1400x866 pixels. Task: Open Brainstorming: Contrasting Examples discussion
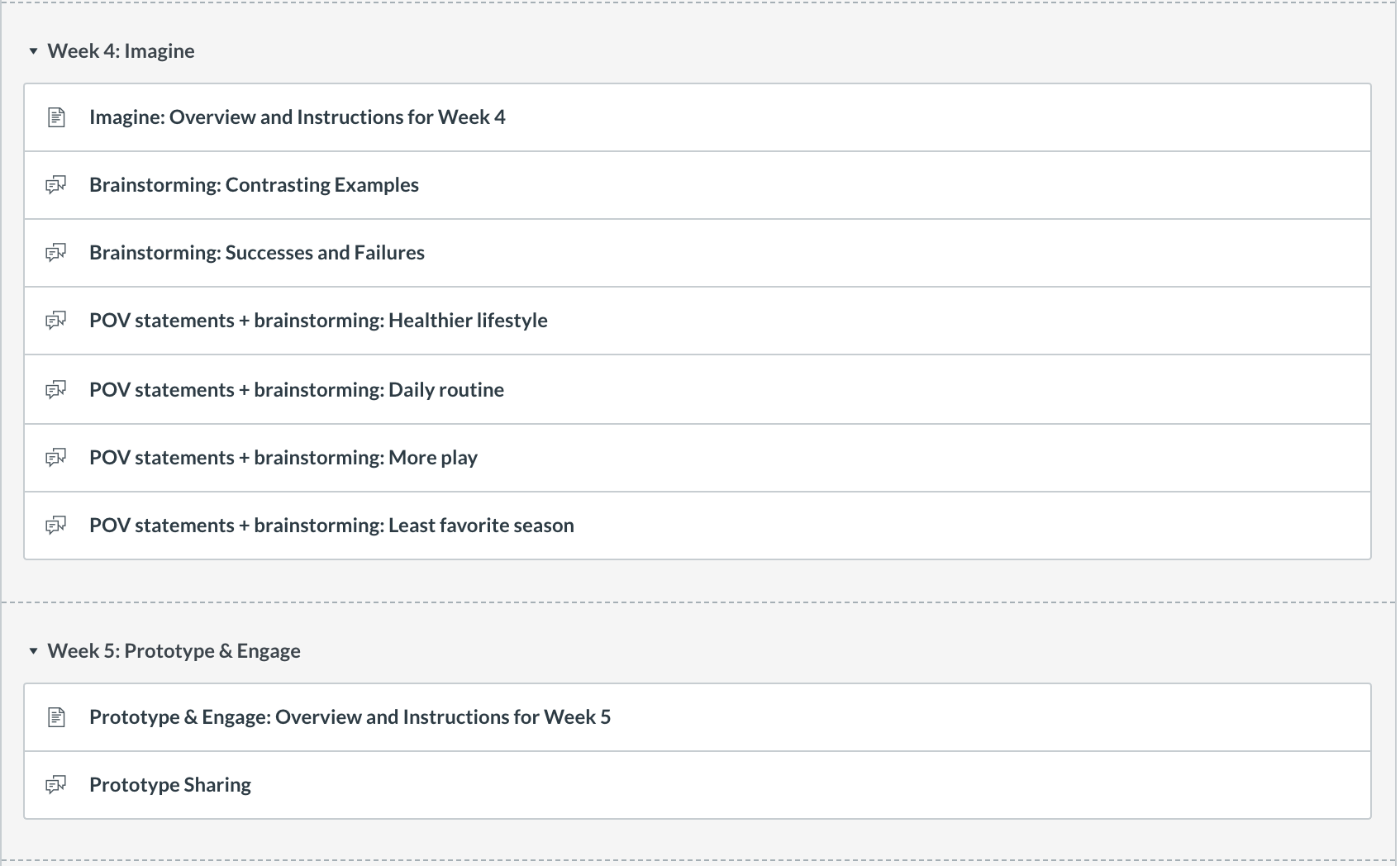click(x=254, y=185)
